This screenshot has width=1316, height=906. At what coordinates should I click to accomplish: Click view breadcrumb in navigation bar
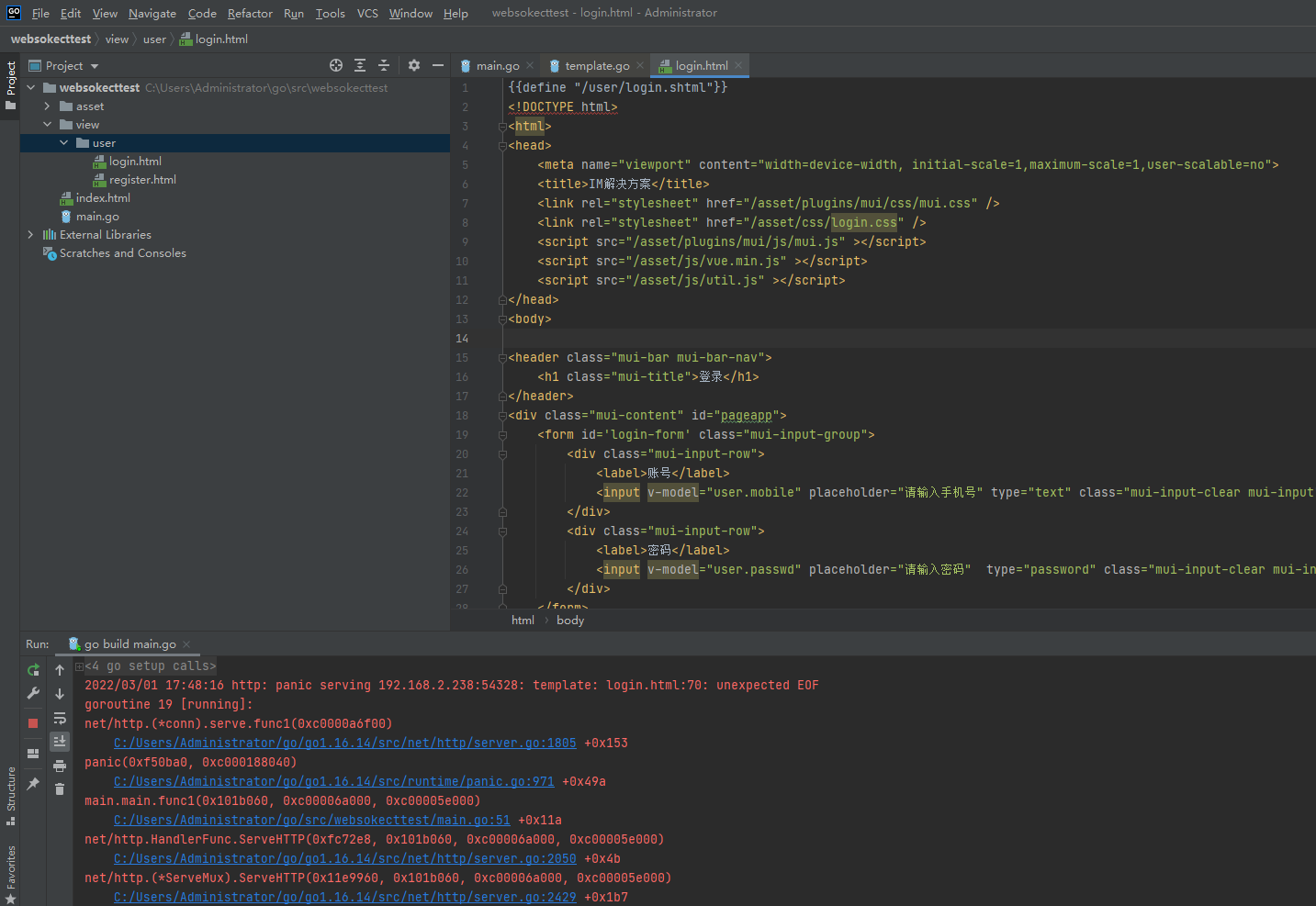pyautogui.click(x=117, y=39)
